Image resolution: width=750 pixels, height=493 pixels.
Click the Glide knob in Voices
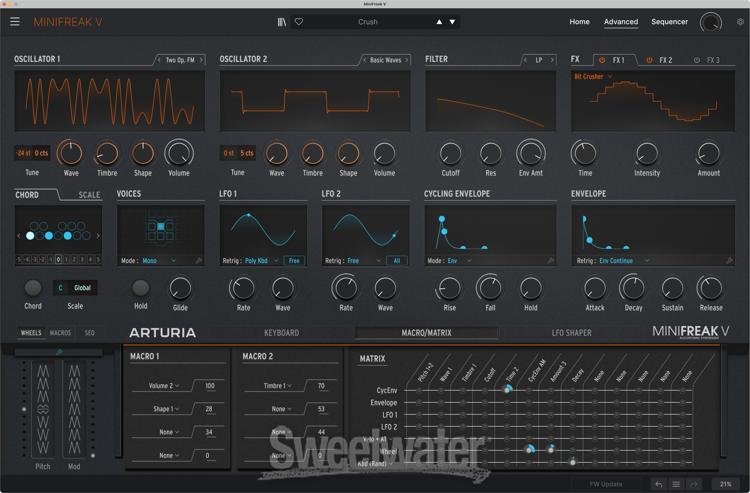coord(180,288)
